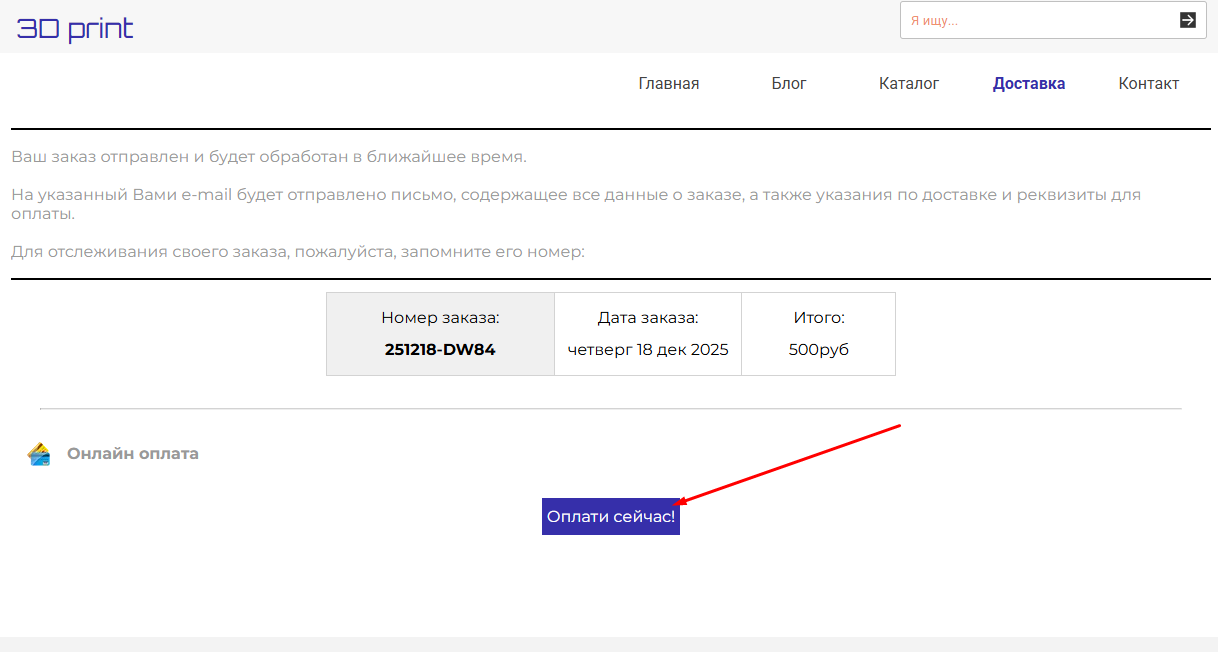This screenshot has width=1218, height=652.
Task: Go to the Блог page
Action: (788, 84)
